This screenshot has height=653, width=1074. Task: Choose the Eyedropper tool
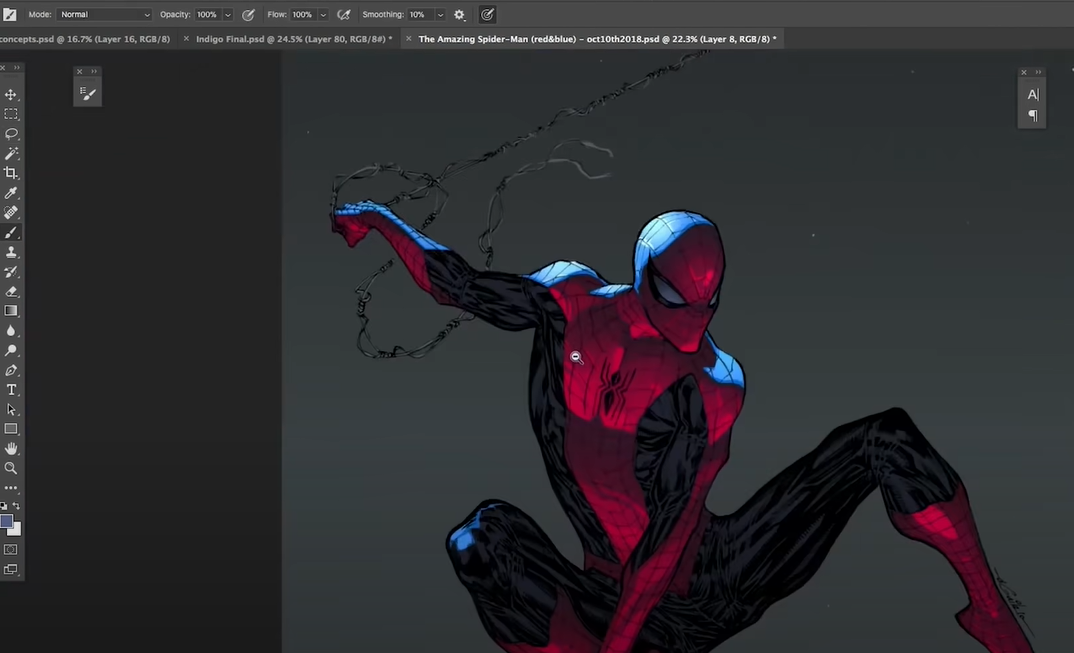coord(11,193)
